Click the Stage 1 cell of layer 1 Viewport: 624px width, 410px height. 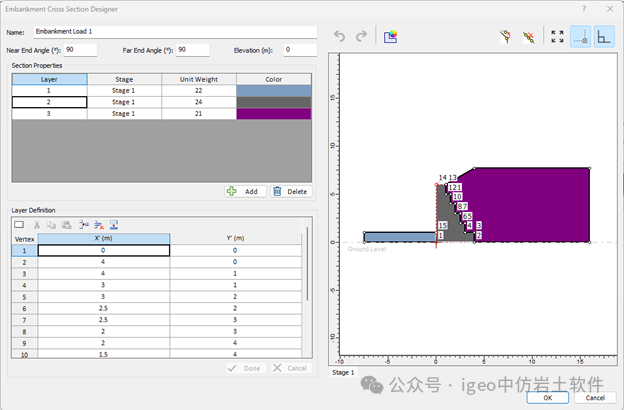[124, 91]
